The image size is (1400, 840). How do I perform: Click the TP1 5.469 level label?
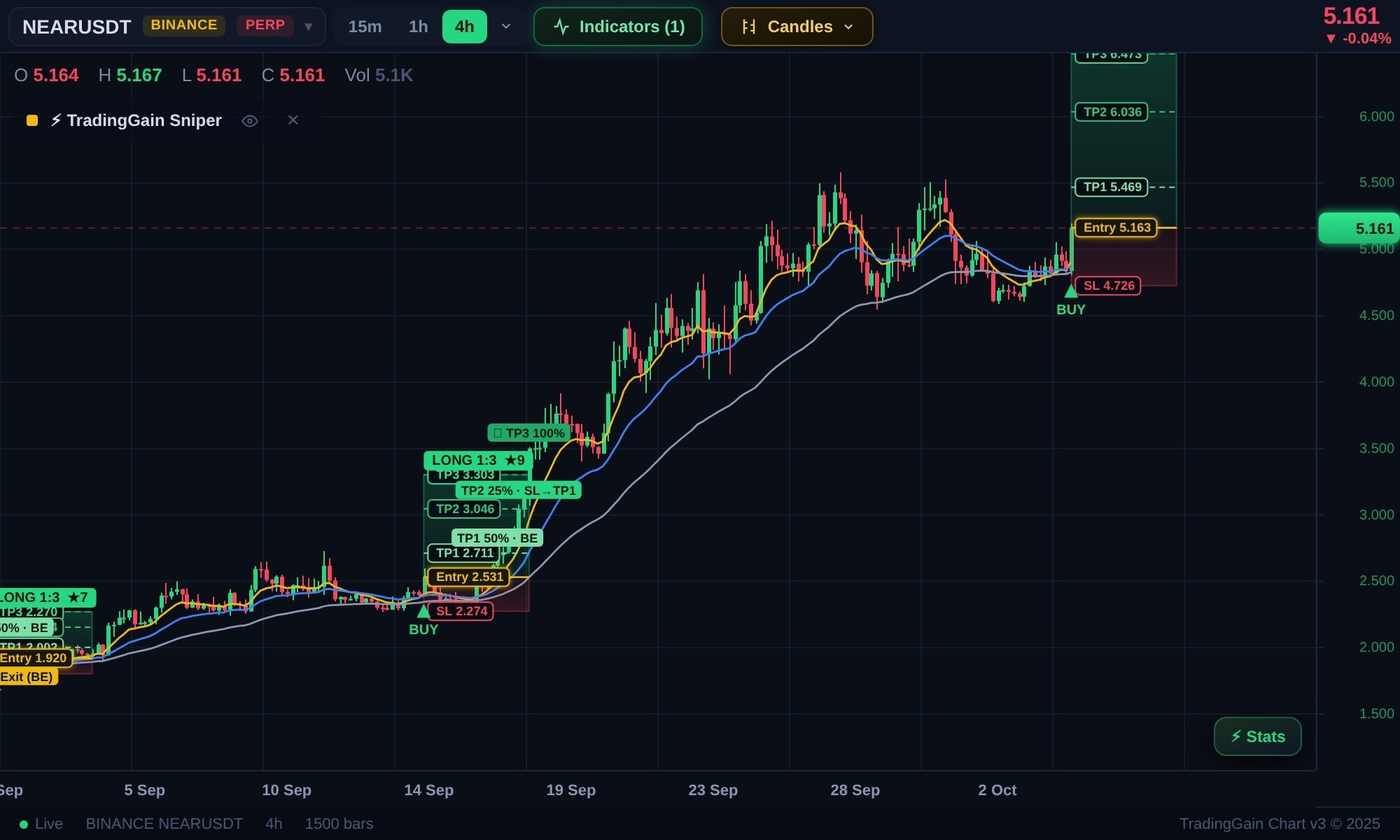(1112, 187)
